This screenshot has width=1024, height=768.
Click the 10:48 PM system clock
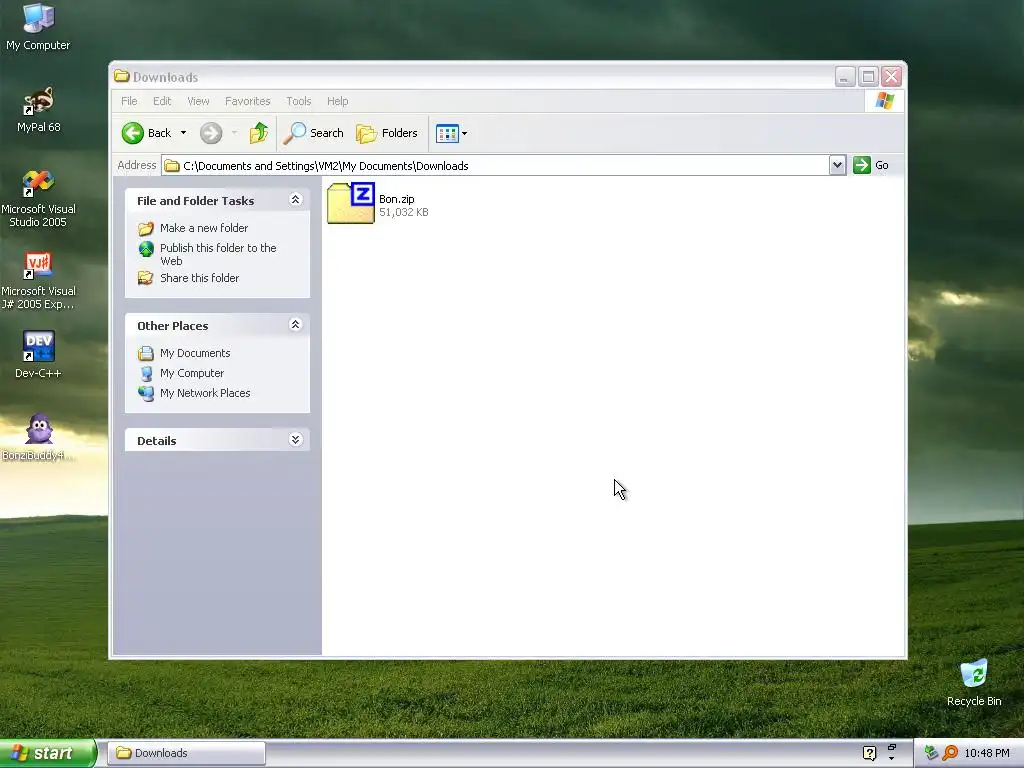tap(987, 753)
